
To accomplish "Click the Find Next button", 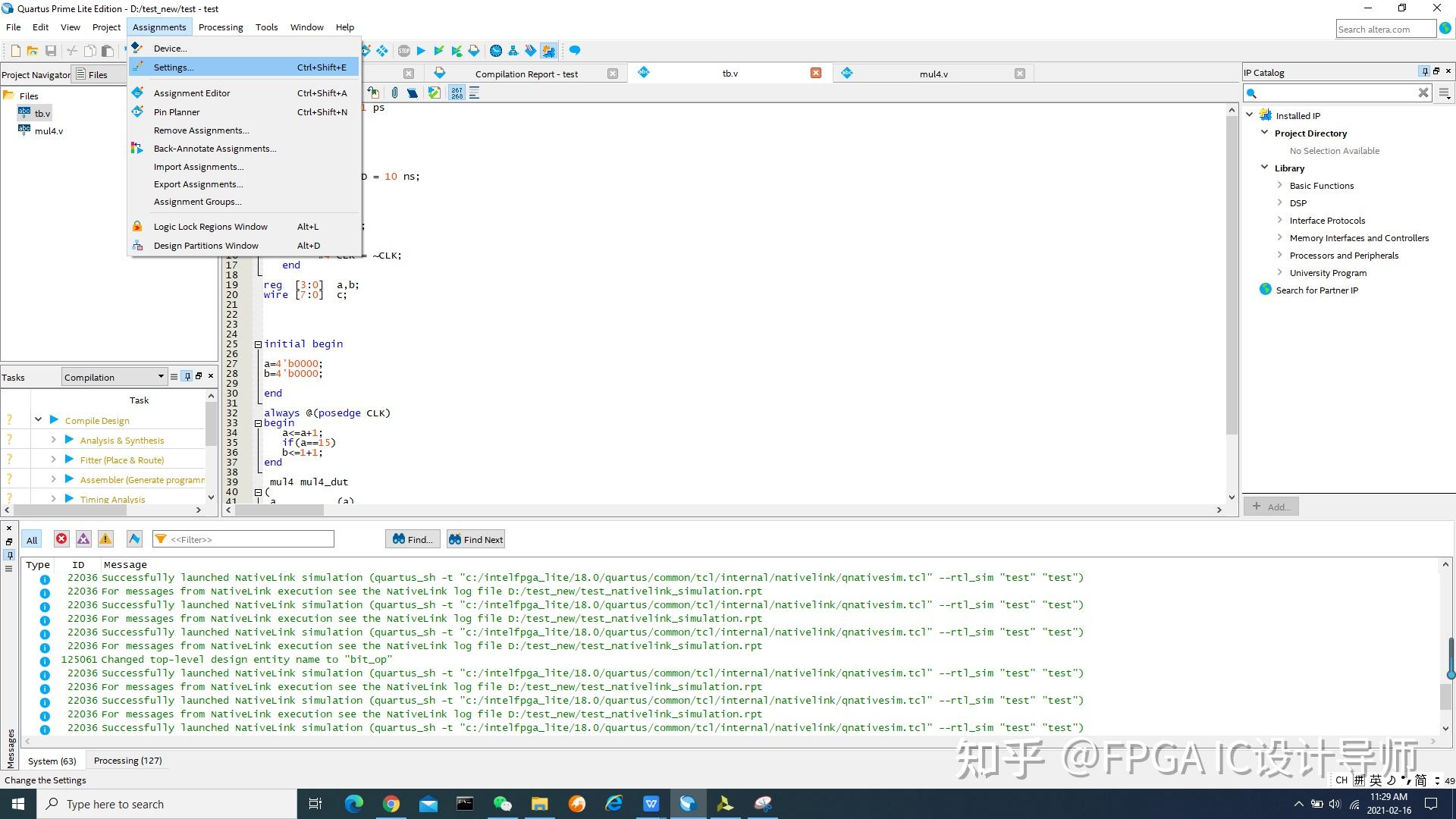I will pos(475,539).
